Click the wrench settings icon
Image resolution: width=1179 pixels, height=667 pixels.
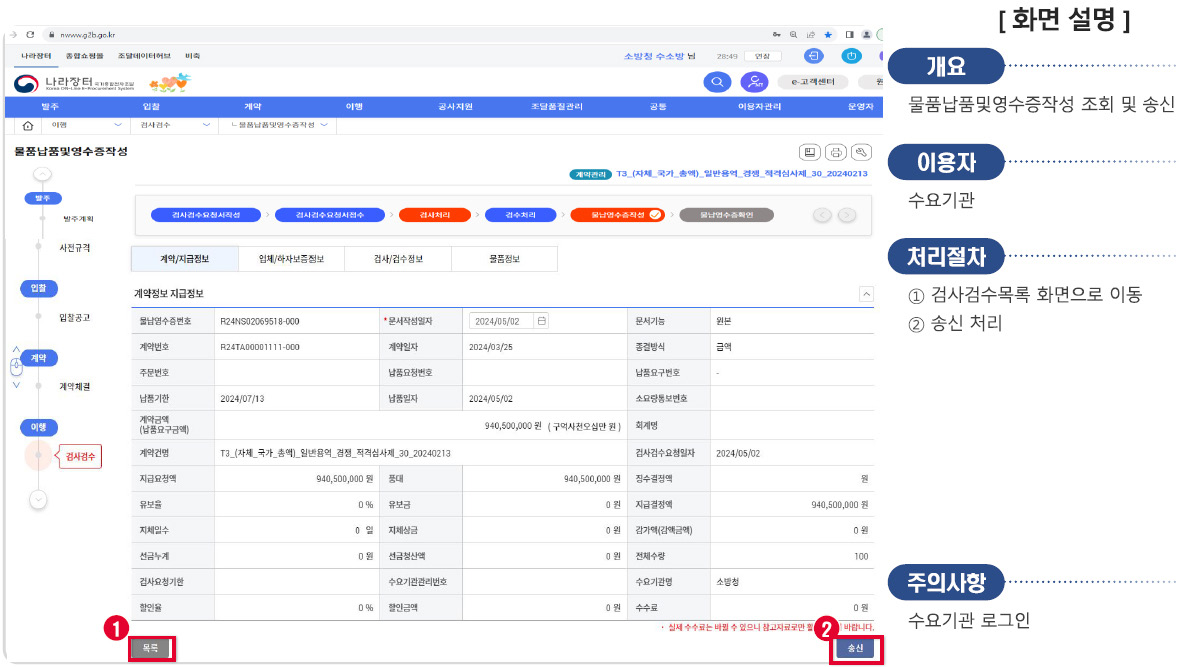(862, 152)
